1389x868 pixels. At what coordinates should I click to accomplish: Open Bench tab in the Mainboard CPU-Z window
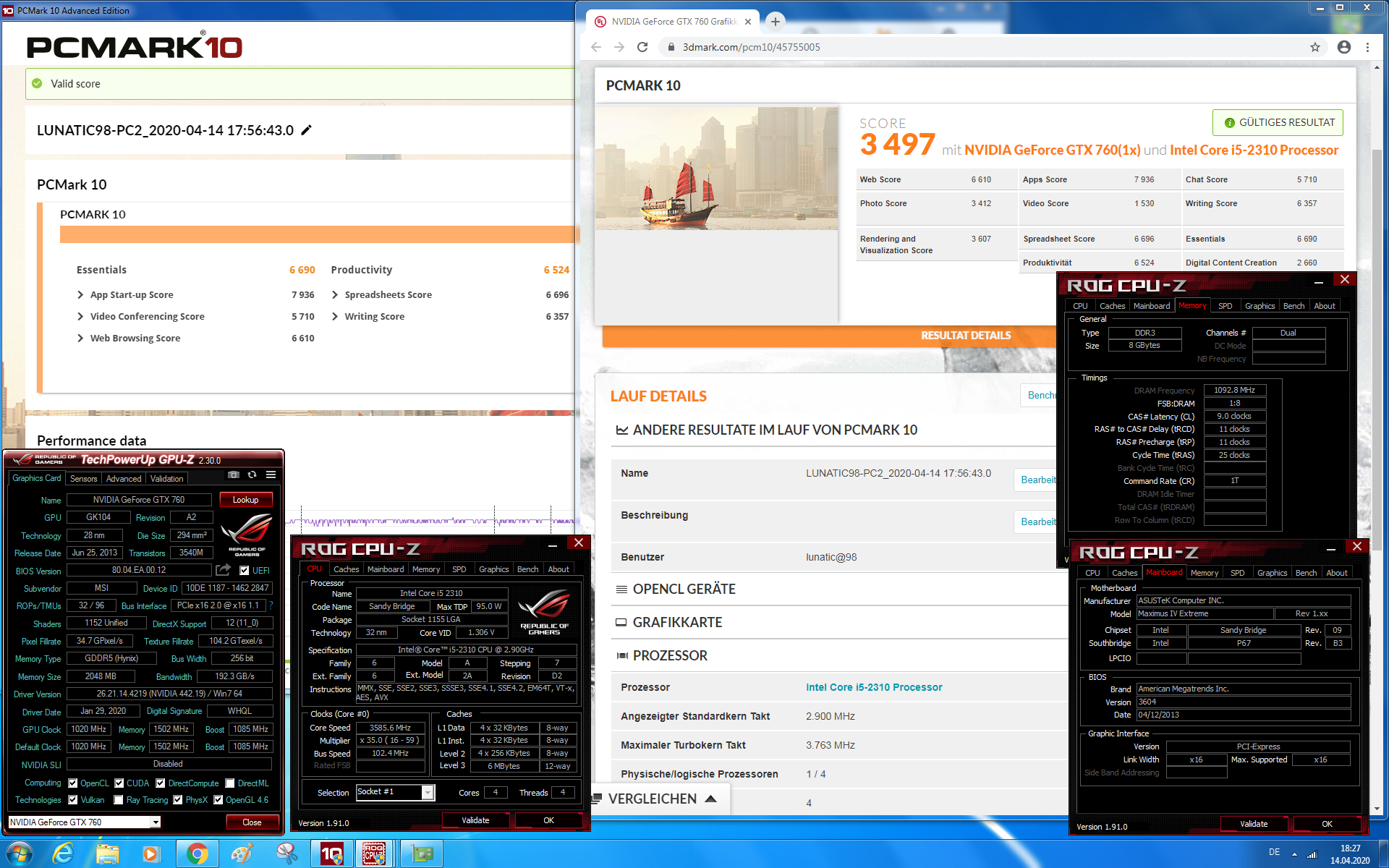point(1306,573)
